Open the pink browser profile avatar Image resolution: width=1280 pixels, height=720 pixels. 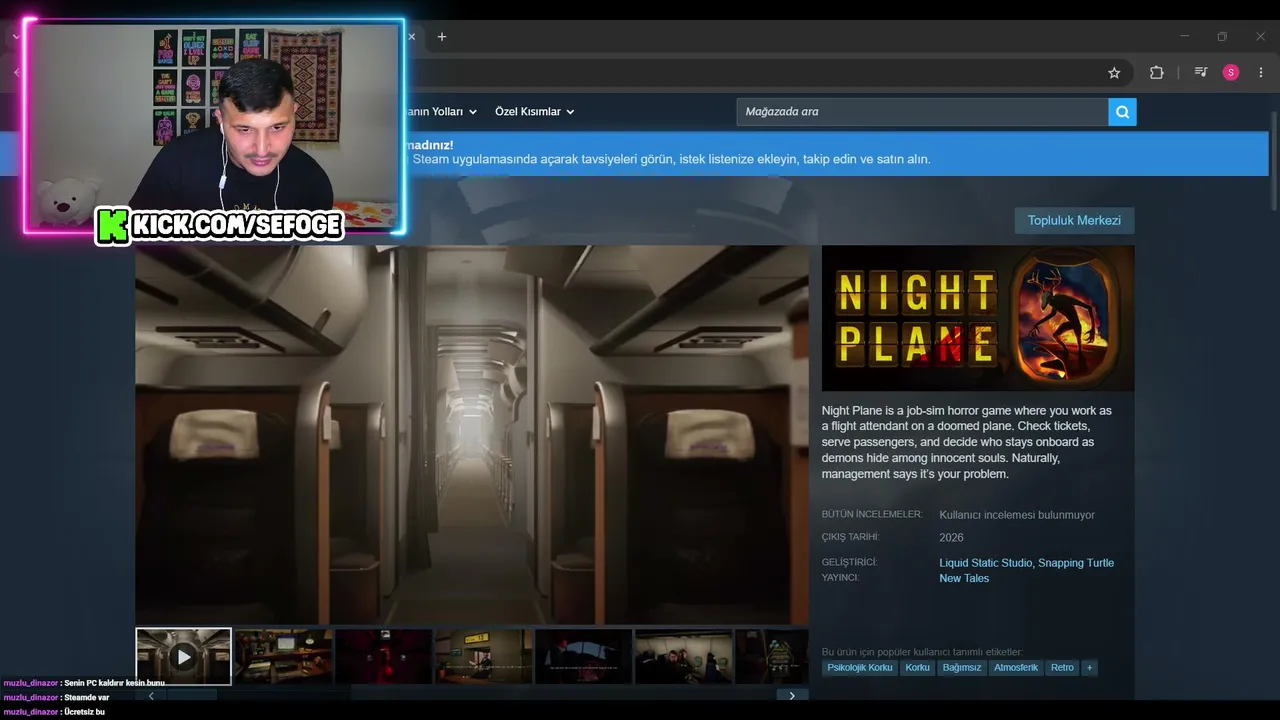(1231, 73)
